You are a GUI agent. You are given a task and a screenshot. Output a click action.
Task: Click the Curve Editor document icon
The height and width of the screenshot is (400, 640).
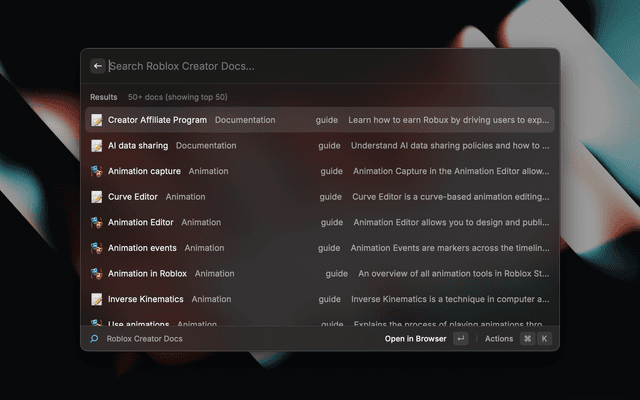point(97,197)
